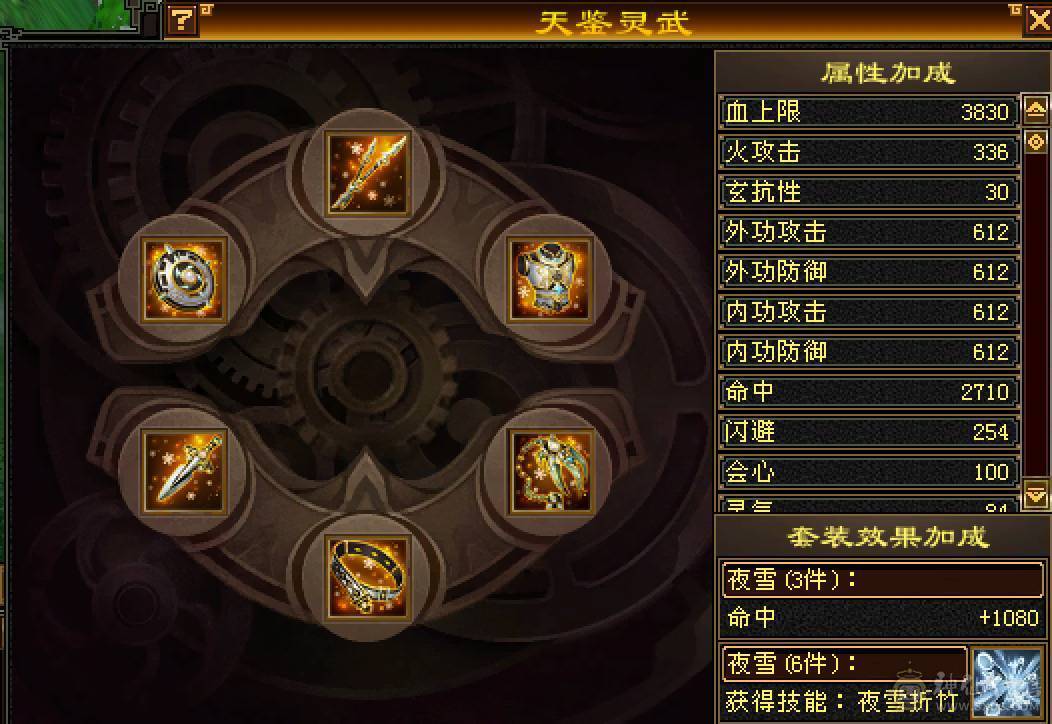Viewport: 1052px width, 724px height.
Task: Select the 血上限 attribute row
Action: [869, 111]
